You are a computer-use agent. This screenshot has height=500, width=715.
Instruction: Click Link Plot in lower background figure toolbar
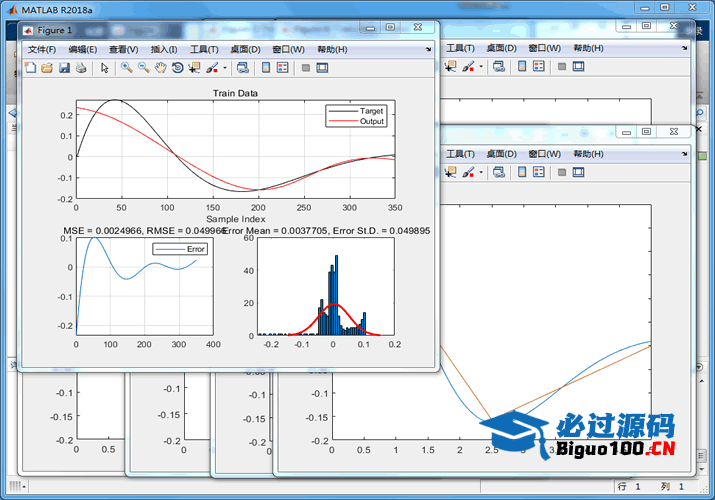click(499, 172)
